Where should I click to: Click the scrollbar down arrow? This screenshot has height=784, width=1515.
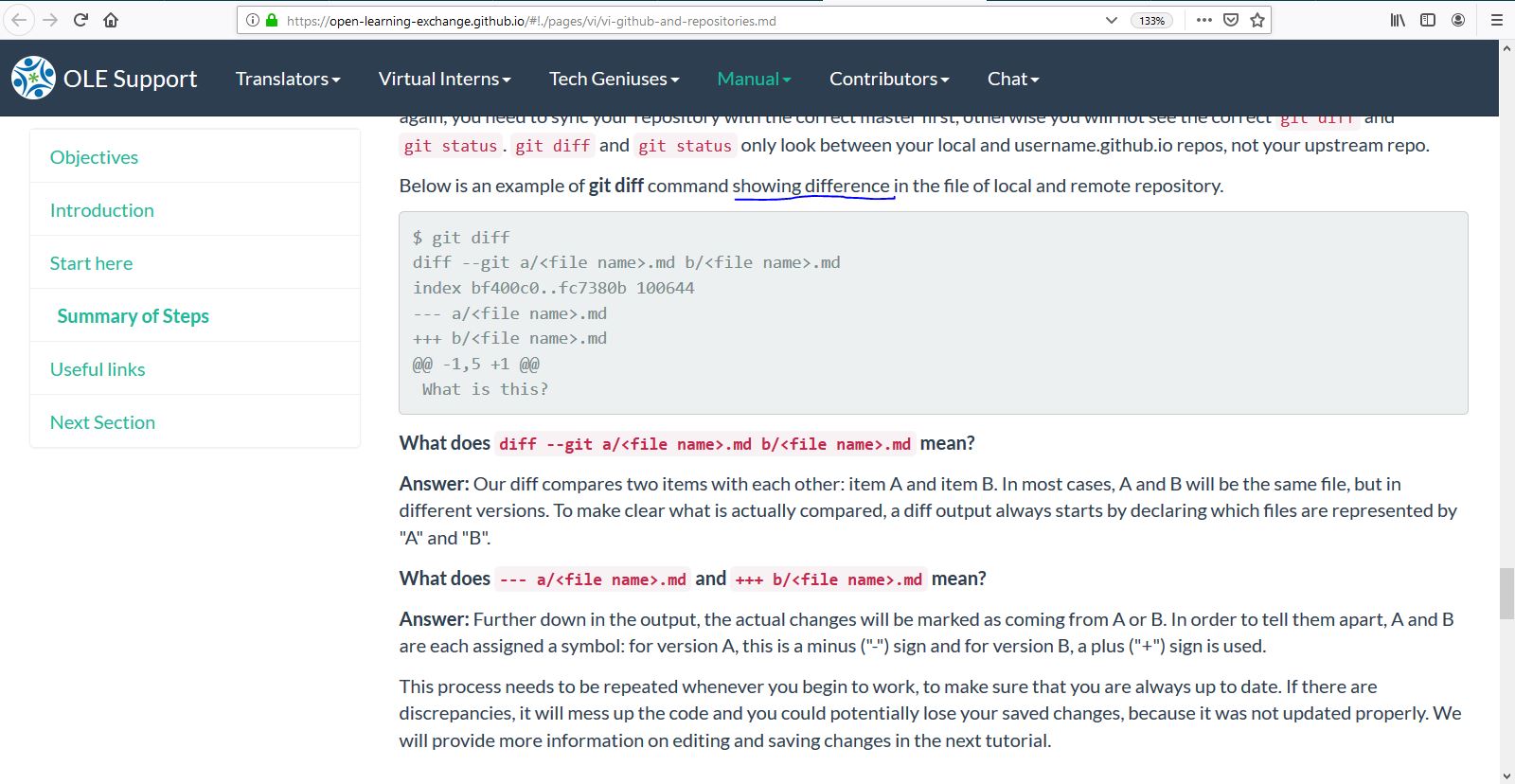pos(1506,776)
